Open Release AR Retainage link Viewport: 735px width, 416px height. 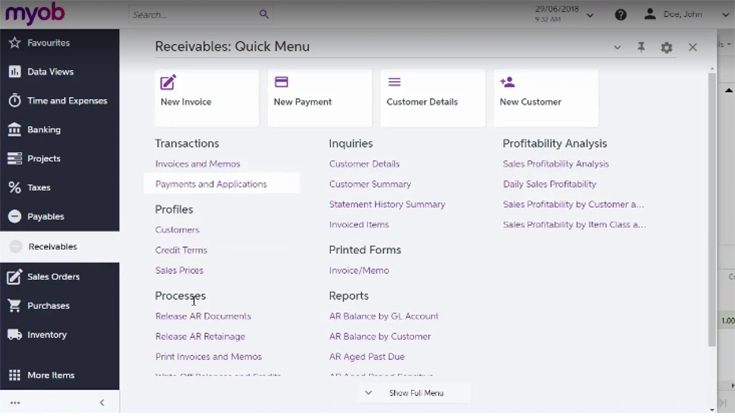[200, 337]
